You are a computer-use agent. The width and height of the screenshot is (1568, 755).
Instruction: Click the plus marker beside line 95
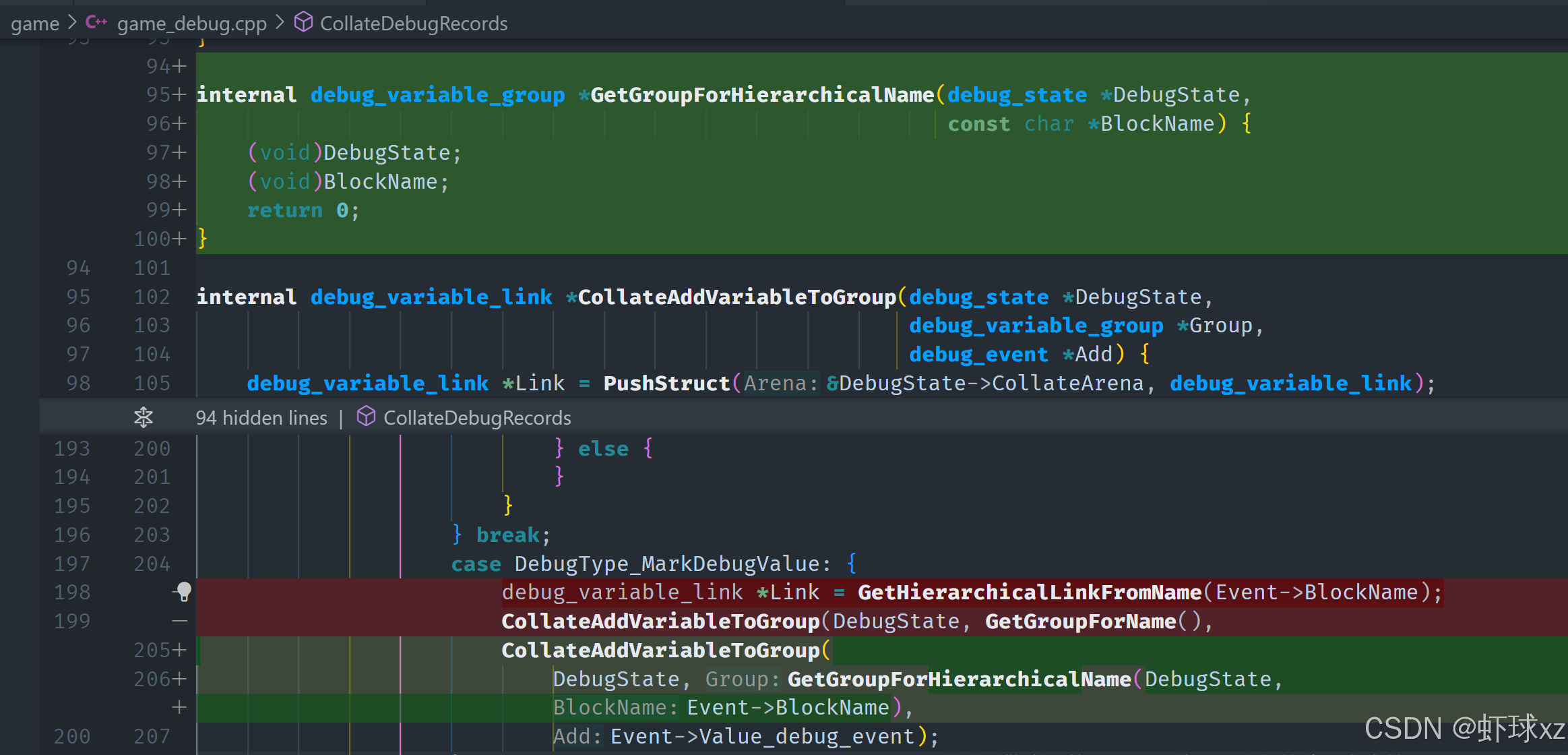[179, 95]
